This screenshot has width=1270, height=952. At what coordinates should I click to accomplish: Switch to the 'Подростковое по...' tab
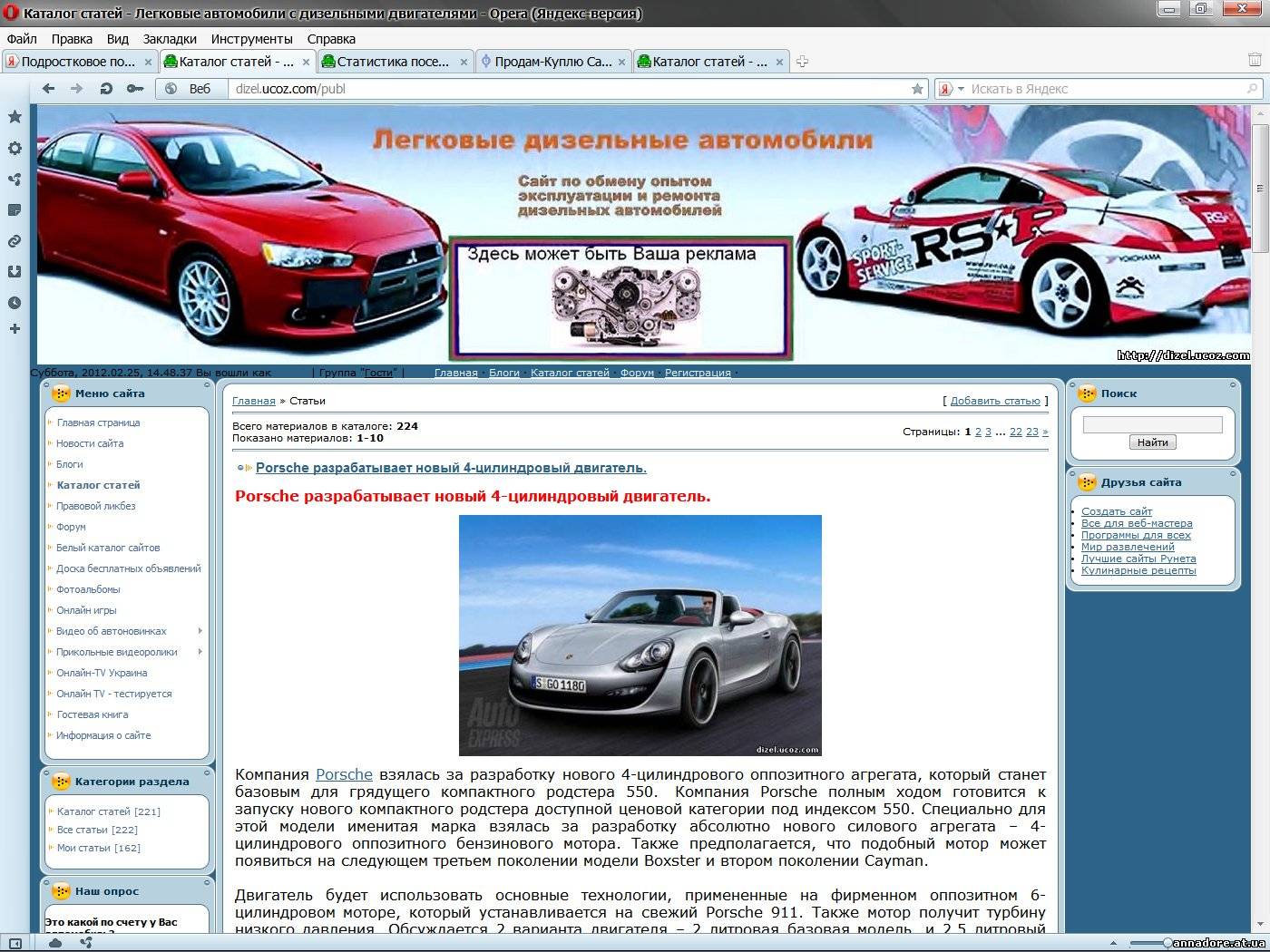click(78, 62)
